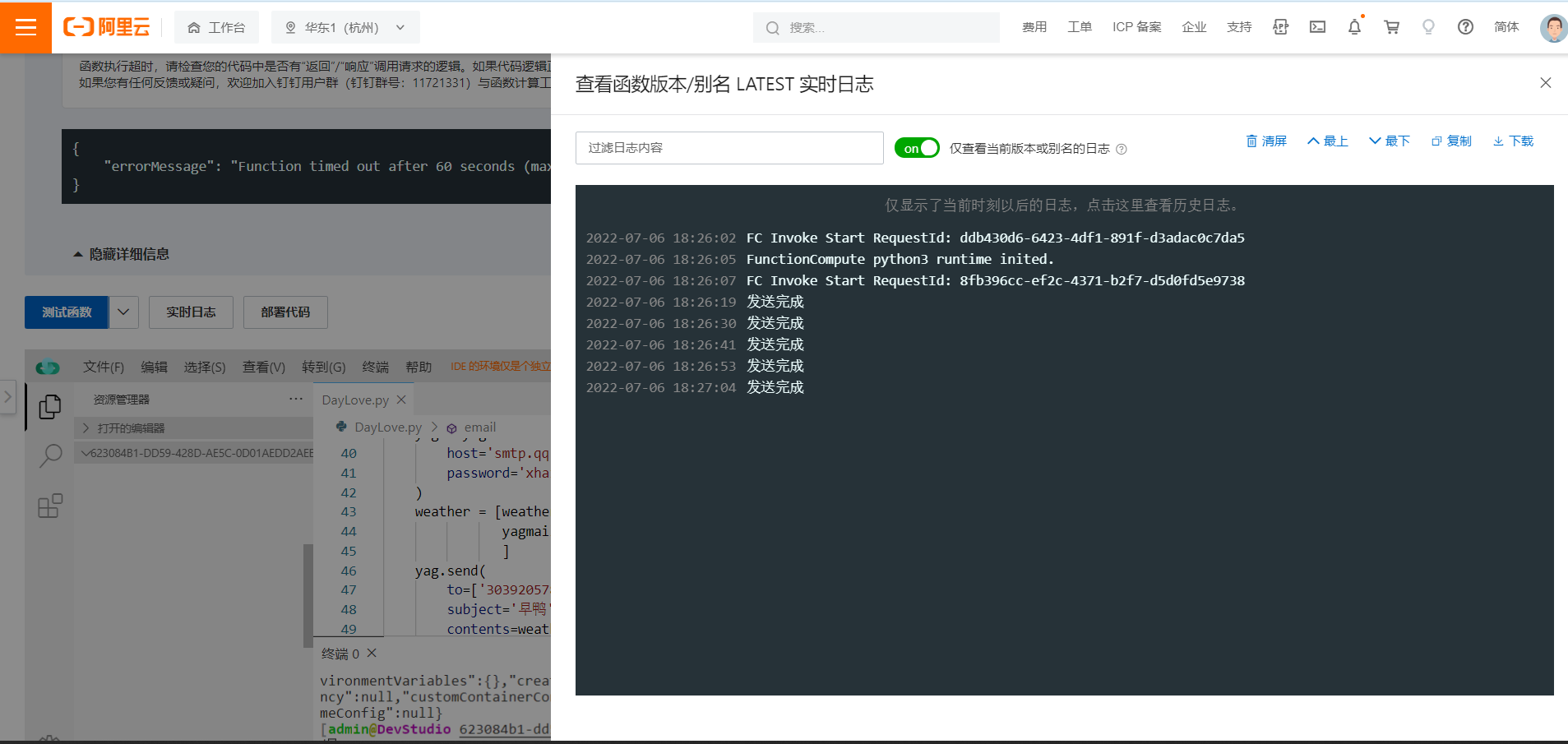Click the help question mark icon
The image size is (1568, 744).
tap(1465, 27)
